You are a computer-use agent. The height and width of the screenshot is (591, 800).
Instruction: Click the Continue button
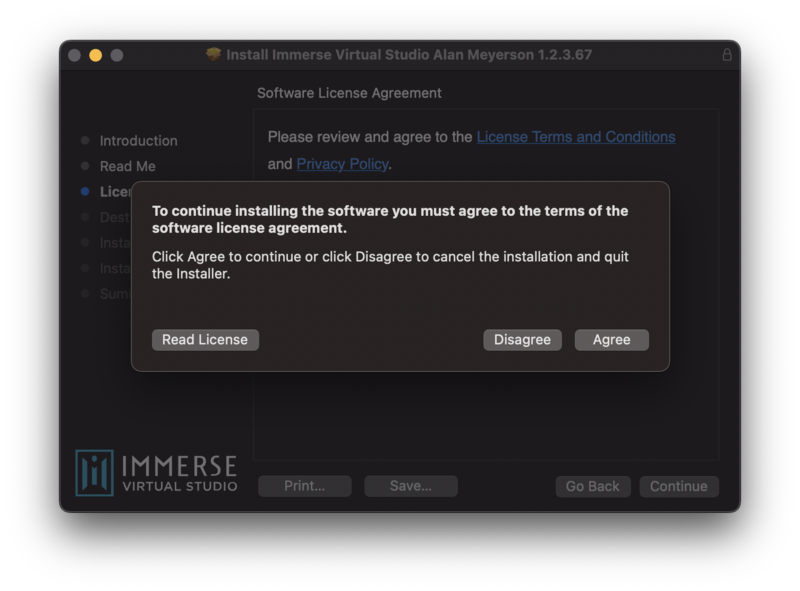[x=679, y=486]
